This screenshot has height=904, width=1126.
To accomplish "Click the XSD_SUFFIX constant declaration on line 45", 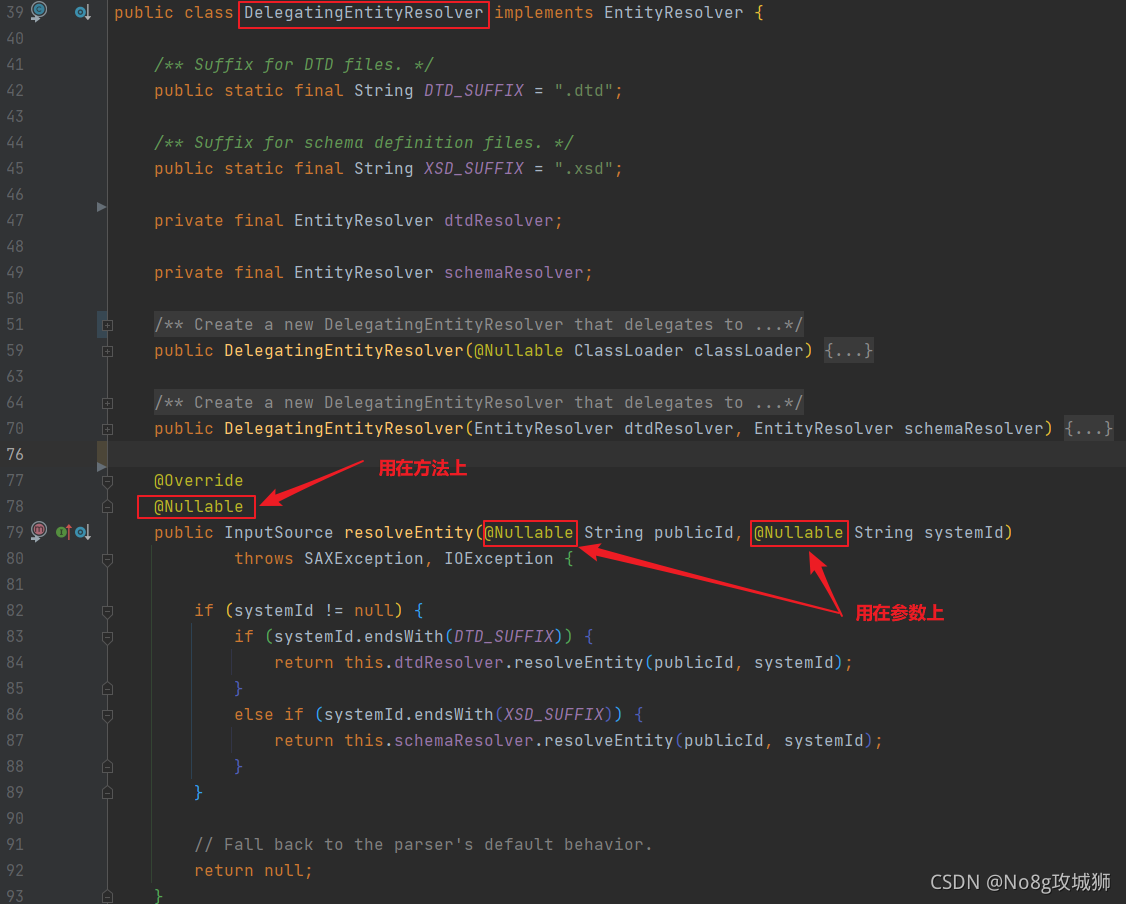I will pos(473,169).
